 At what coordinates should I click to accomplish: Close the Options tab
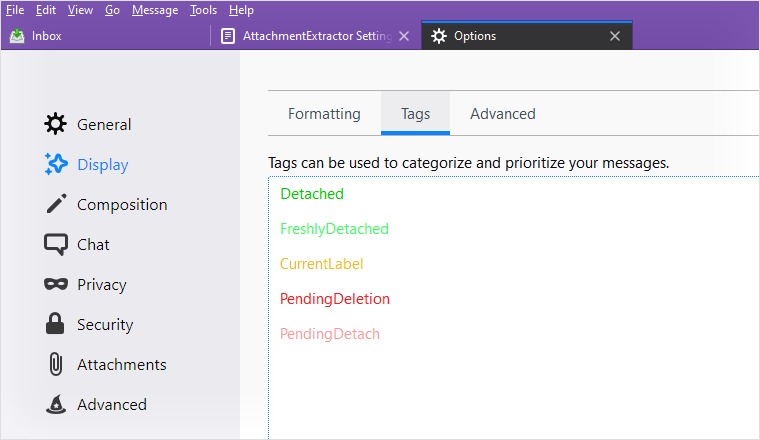coord(615,36)
